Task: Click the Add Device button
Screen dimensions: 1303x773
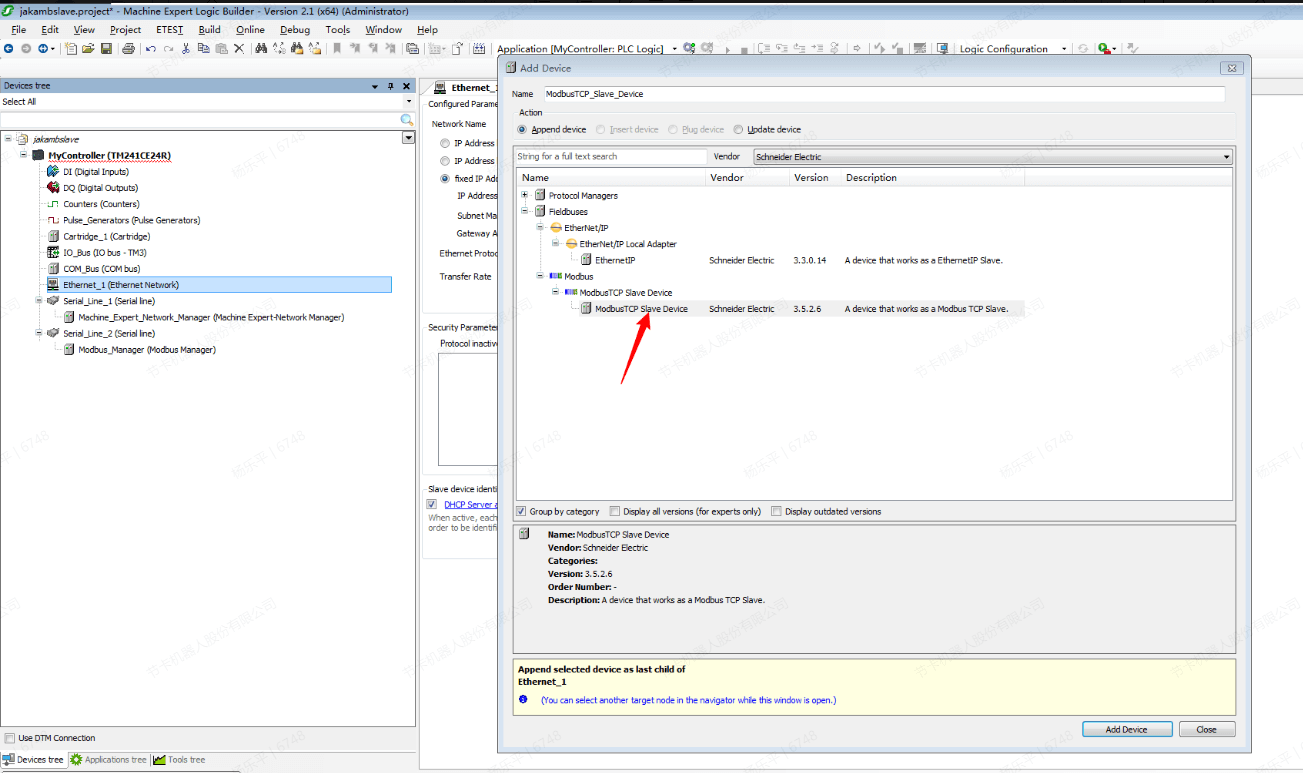Action: 1126,730
